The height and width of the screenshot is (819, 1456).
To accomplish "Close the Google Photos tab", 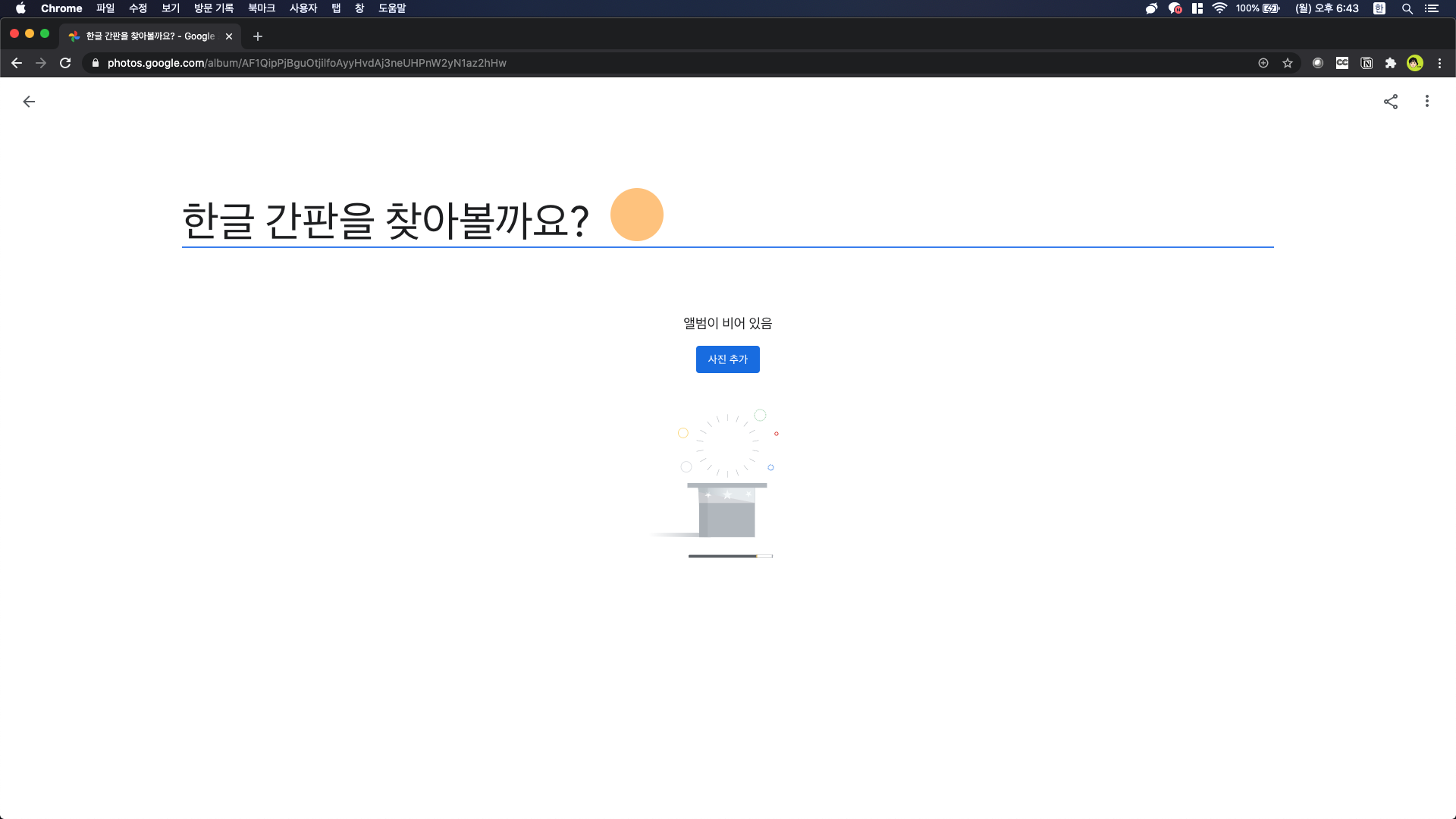I will click(x=229, y=36).
